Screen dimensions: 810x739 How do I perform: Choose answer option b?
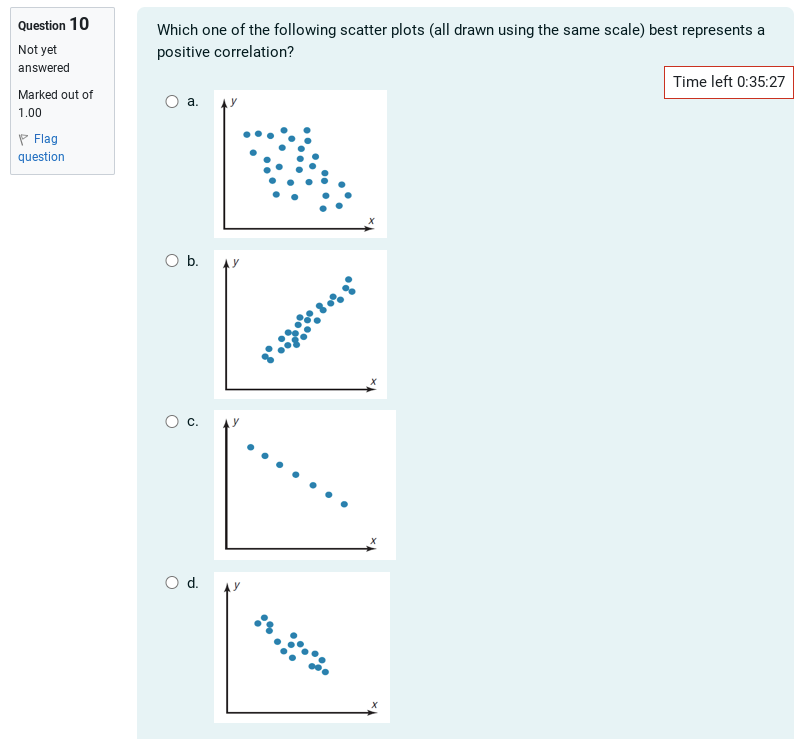171,261
